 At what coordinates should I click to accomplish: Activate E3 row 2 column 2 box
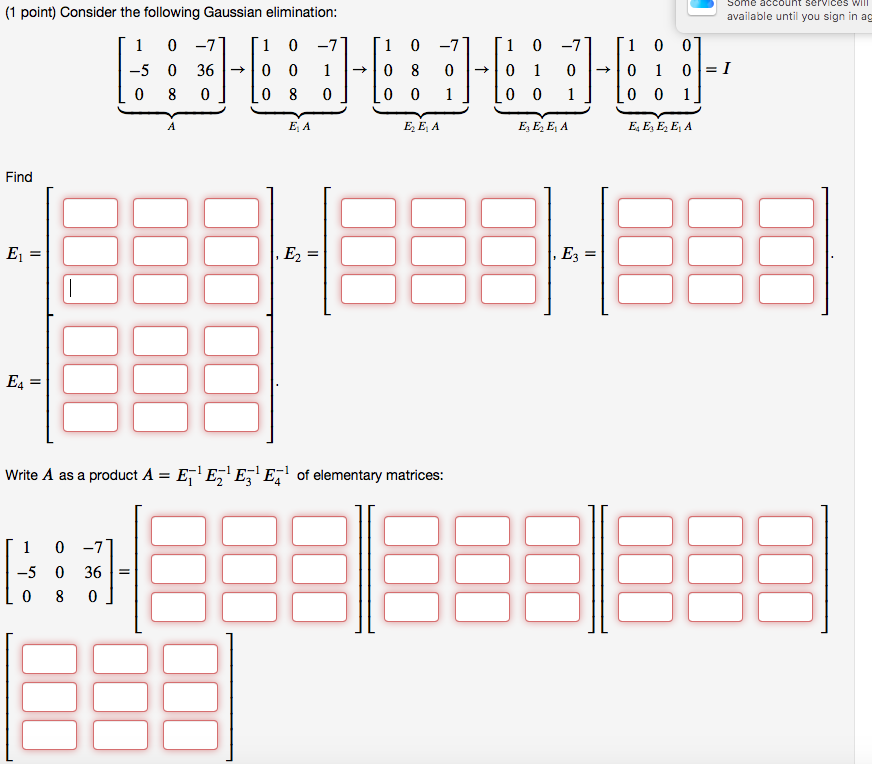(715, 251)
